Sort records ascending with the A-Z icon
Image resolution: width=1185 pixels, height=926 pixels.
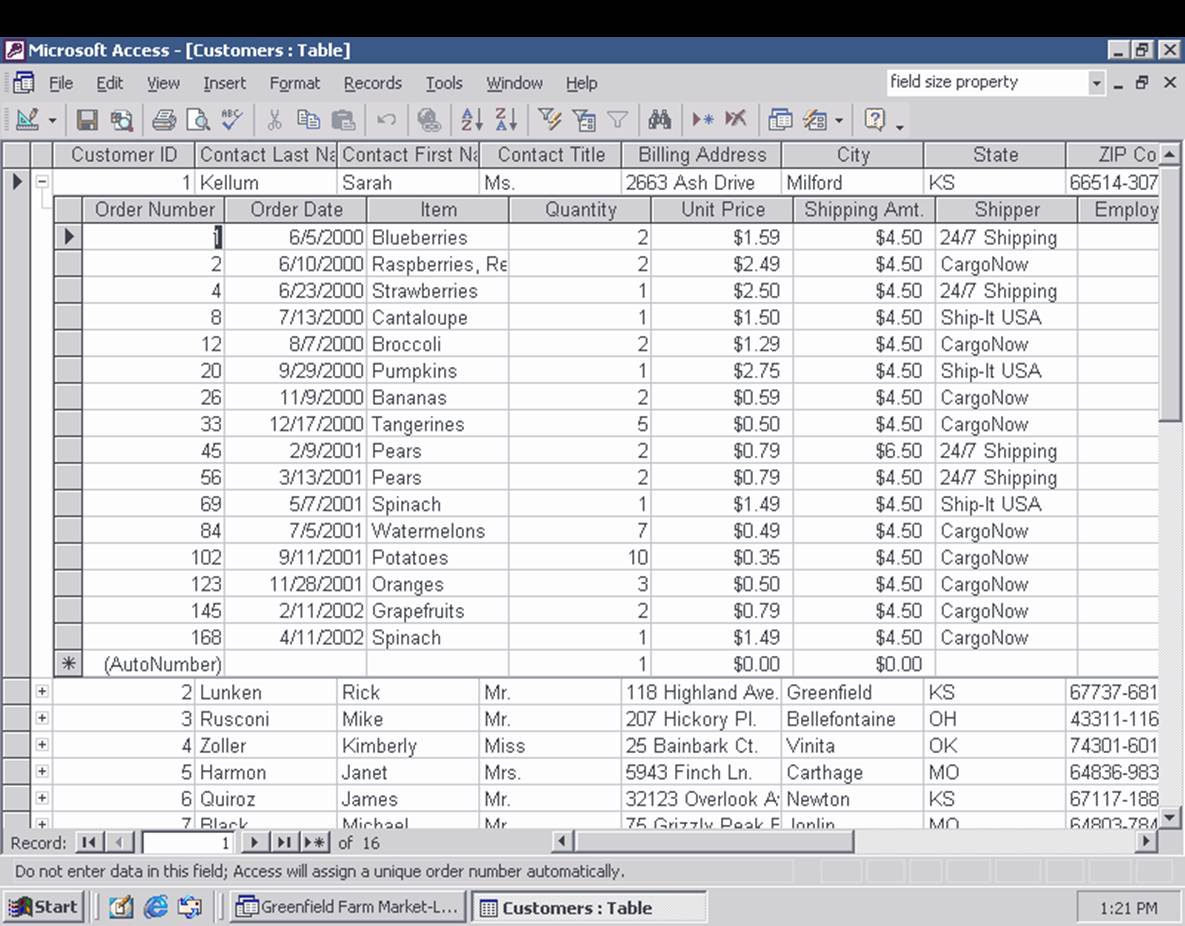point(471,119)
